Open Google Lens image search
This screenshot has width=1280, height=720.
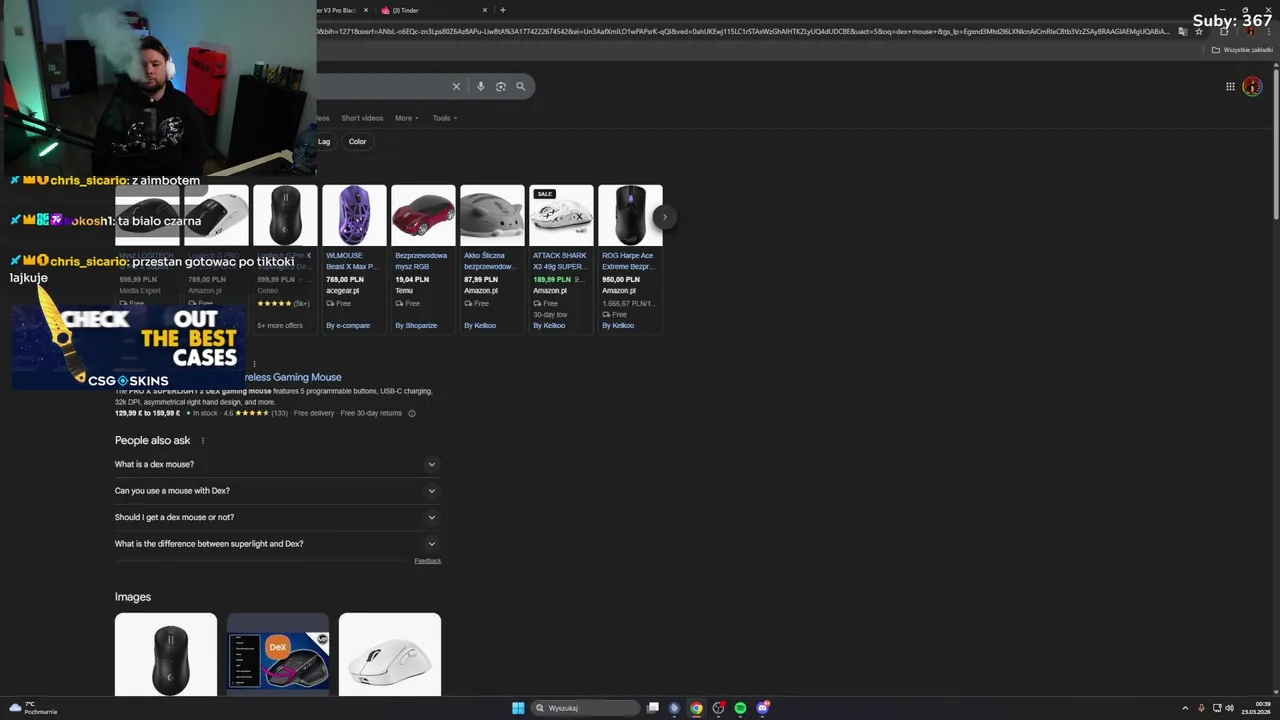[501, 86]
